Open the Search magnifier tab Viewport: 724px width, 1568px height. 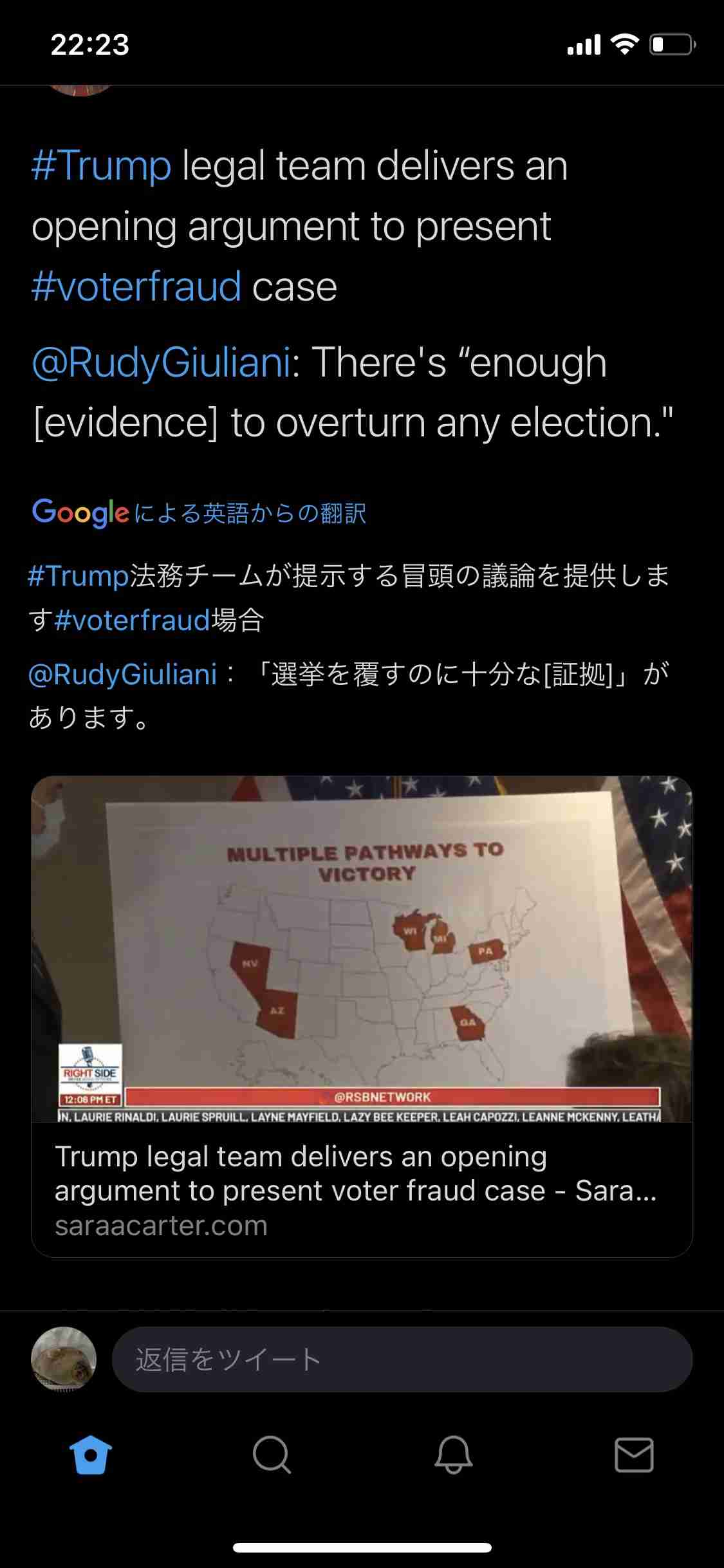click(x=272, y=1455)
